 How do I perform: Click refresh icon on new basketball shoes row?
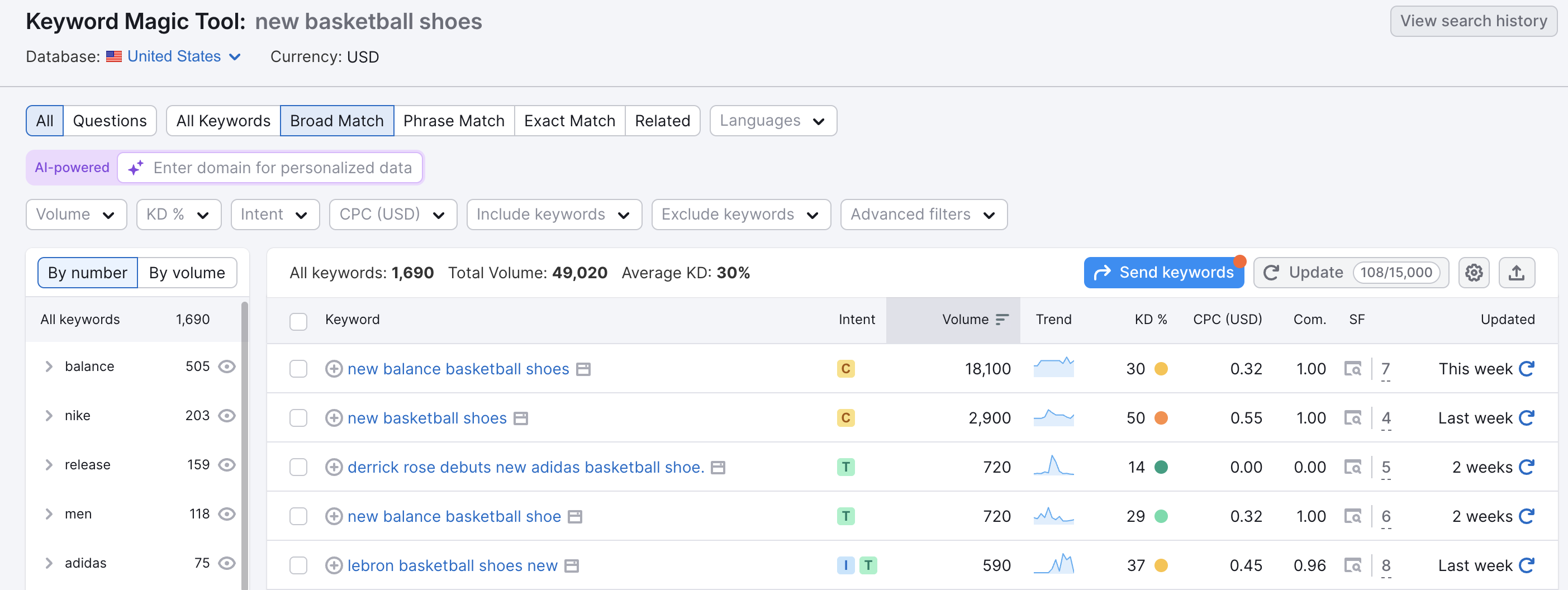(1528, 418)
